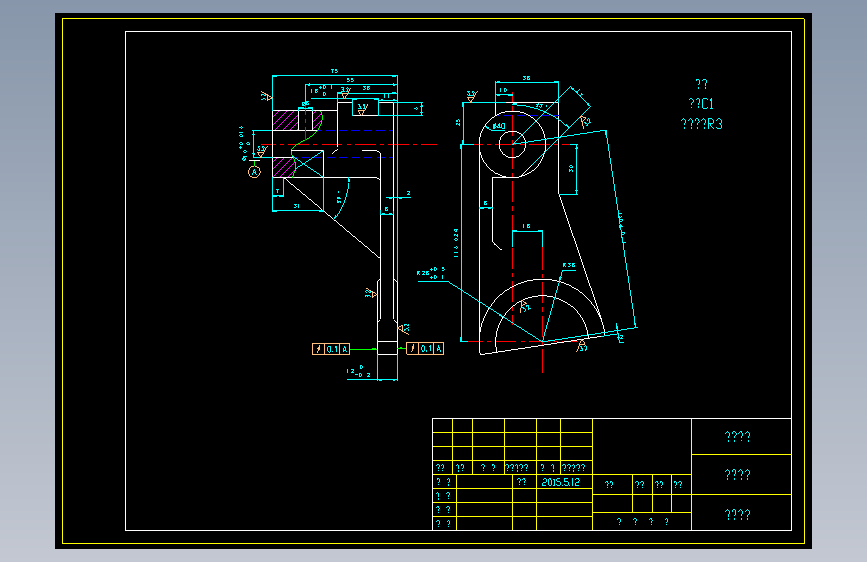Pick the 55 dimension in the left view
The width and height of the screenshot is (867, 562).
pos(350,81)
